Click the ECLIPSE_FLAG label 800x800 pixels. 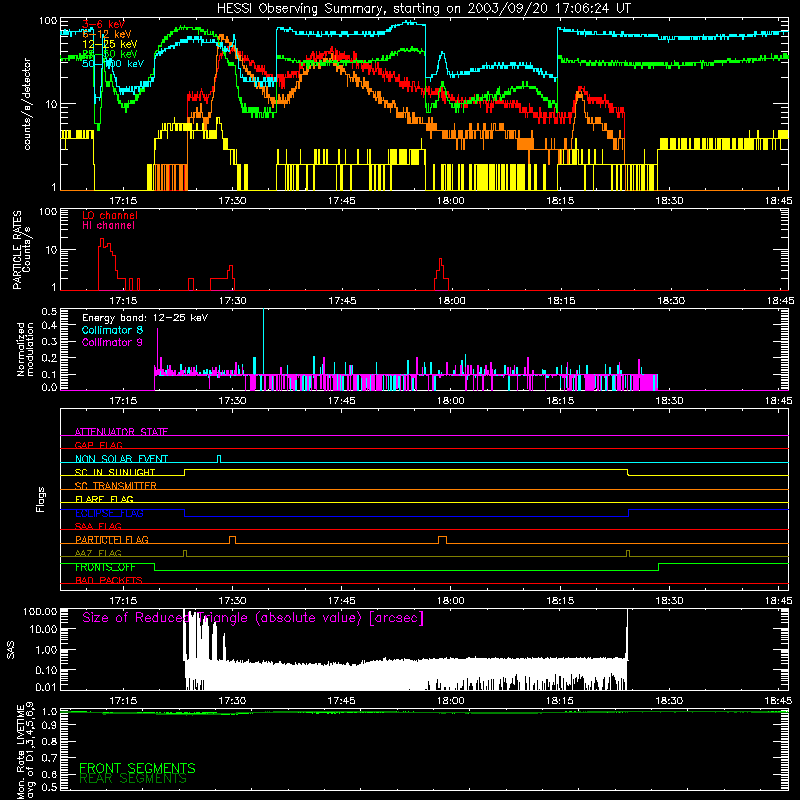click(x=109, y=513)
